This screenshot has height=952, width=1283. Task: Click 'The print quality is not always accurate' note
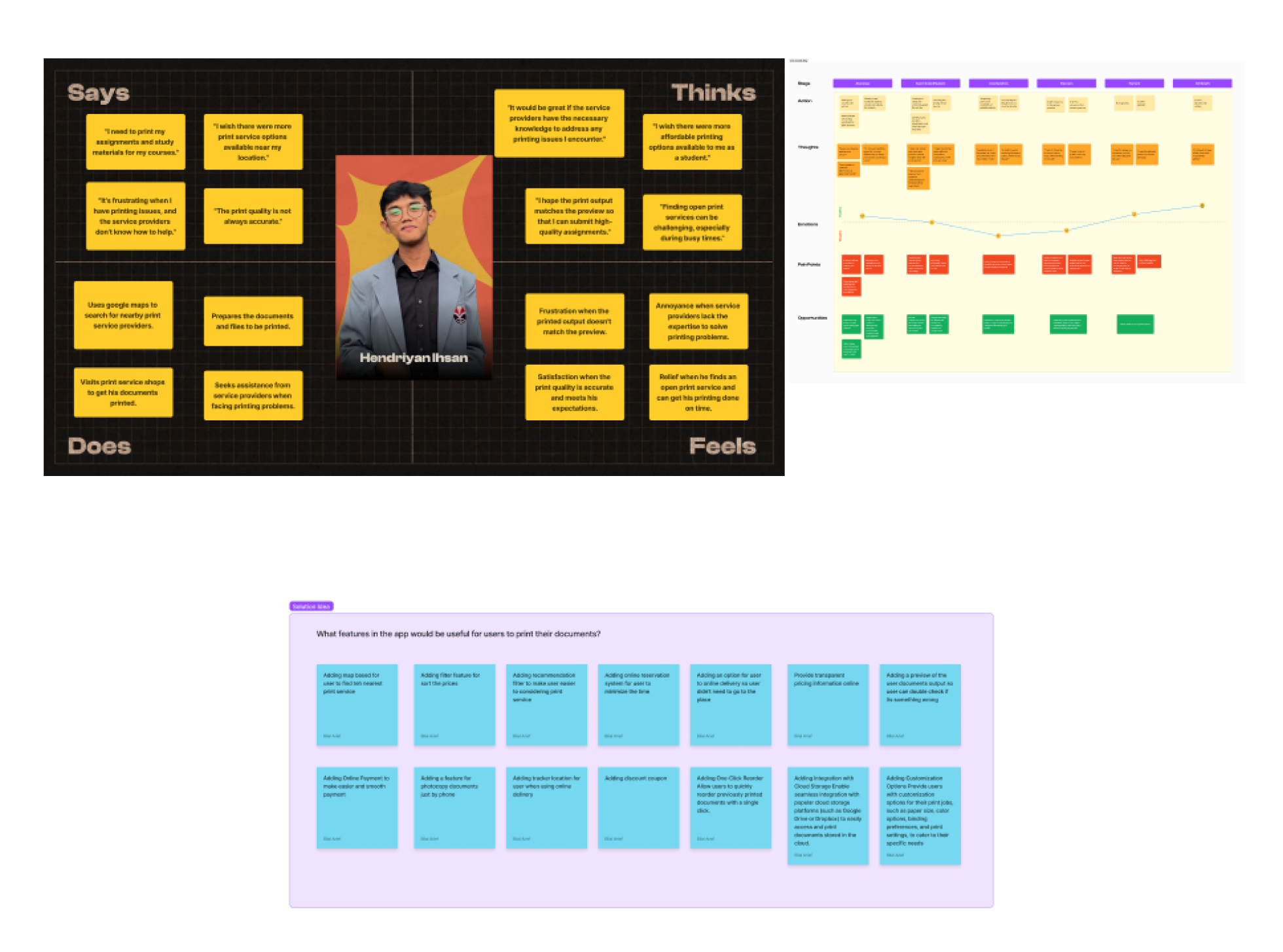click(x=253, y=216)
